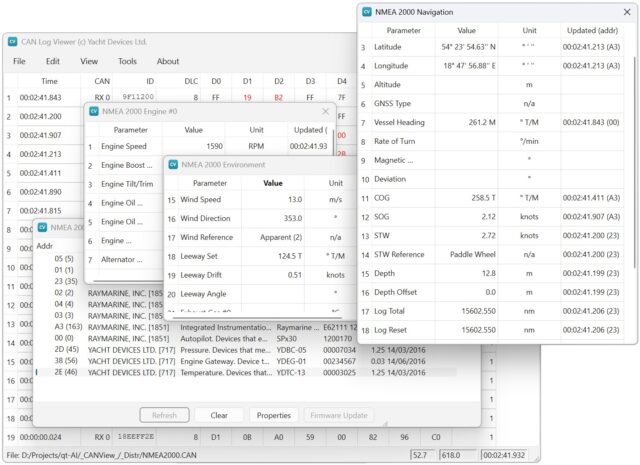
Task: Select device row A3 (163) Integrated Instrumentation
Action: (198, 327)
